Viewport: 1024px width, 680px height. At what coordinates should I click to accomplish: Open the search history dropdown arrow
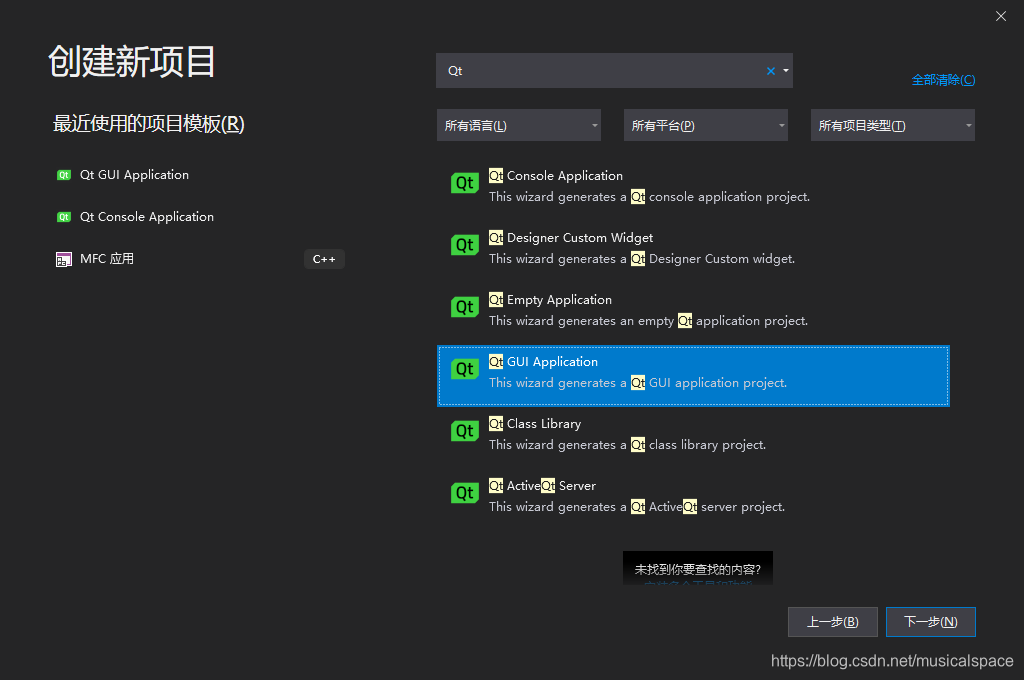[786, 71]
